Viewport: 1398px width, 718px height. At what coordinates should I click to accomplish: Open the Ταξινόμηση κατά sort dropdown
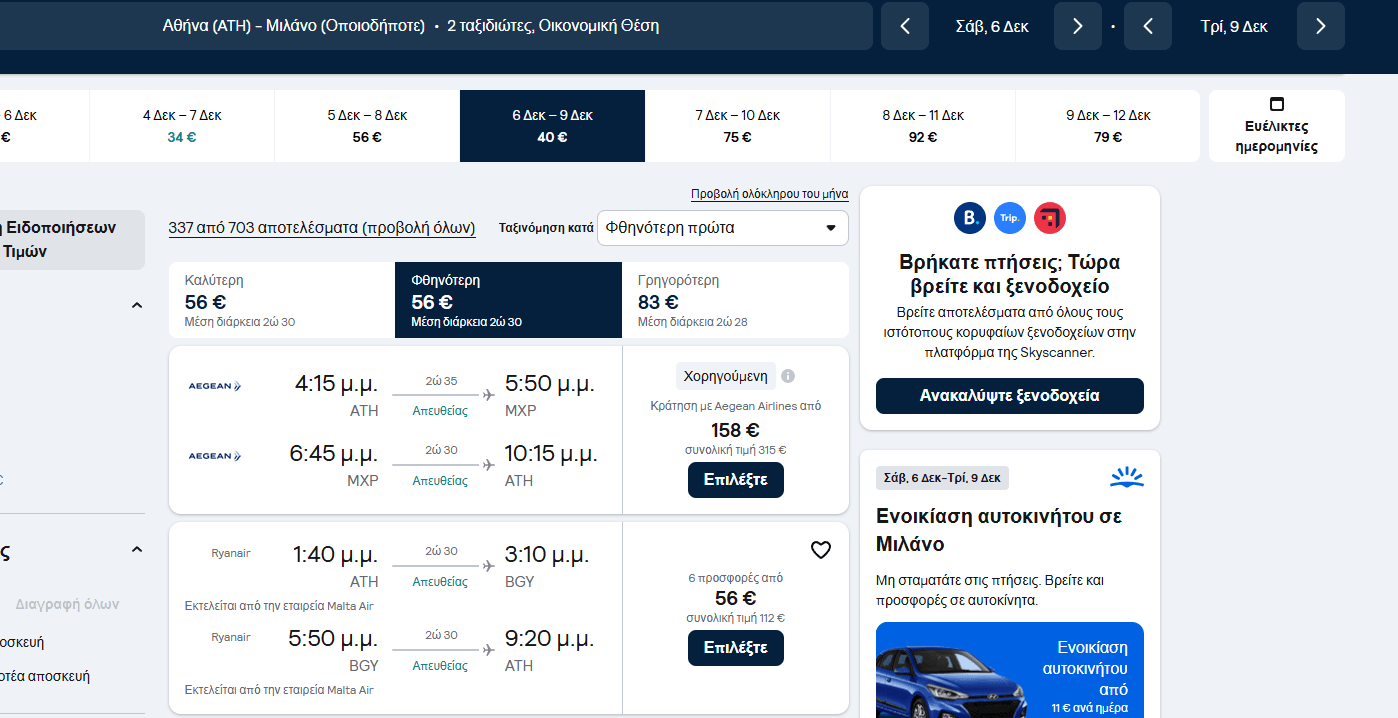722,228
